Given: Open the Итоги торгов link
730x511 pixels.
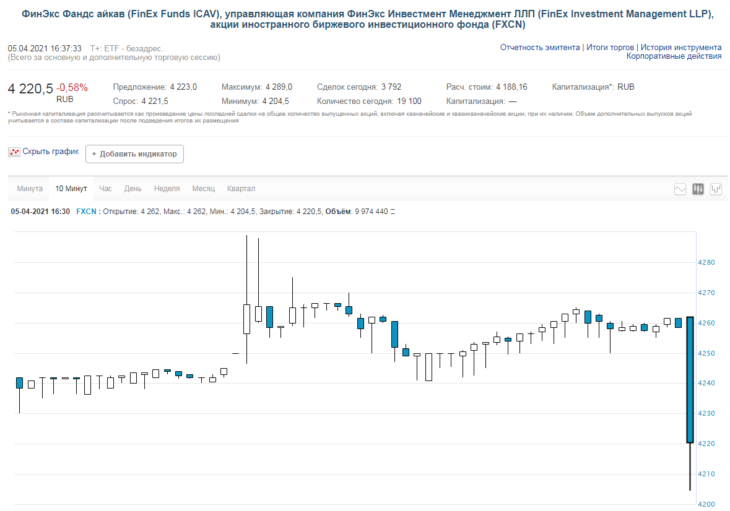Looking at the screenshot, I should pos(610,47).
